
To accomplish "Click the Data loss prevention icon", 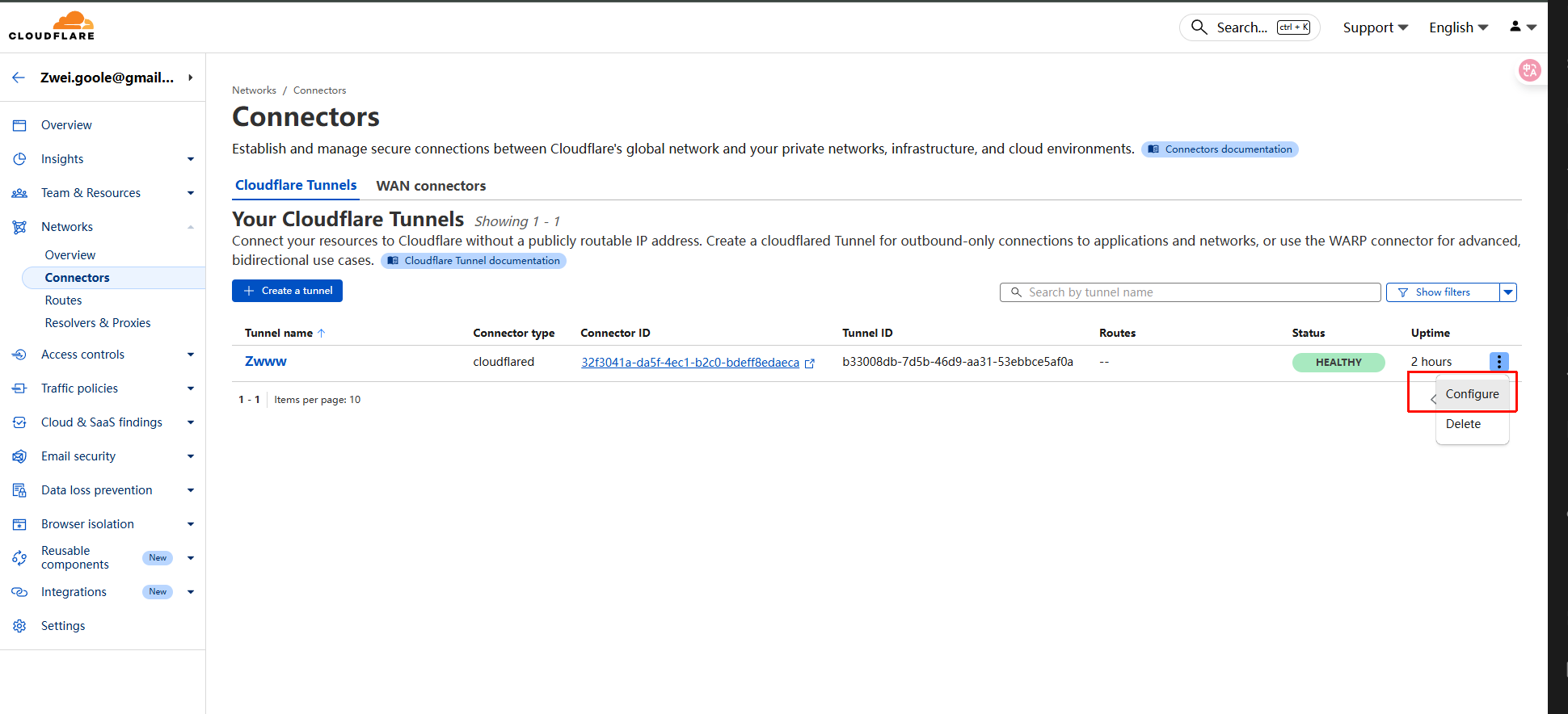I will point(19,490).
